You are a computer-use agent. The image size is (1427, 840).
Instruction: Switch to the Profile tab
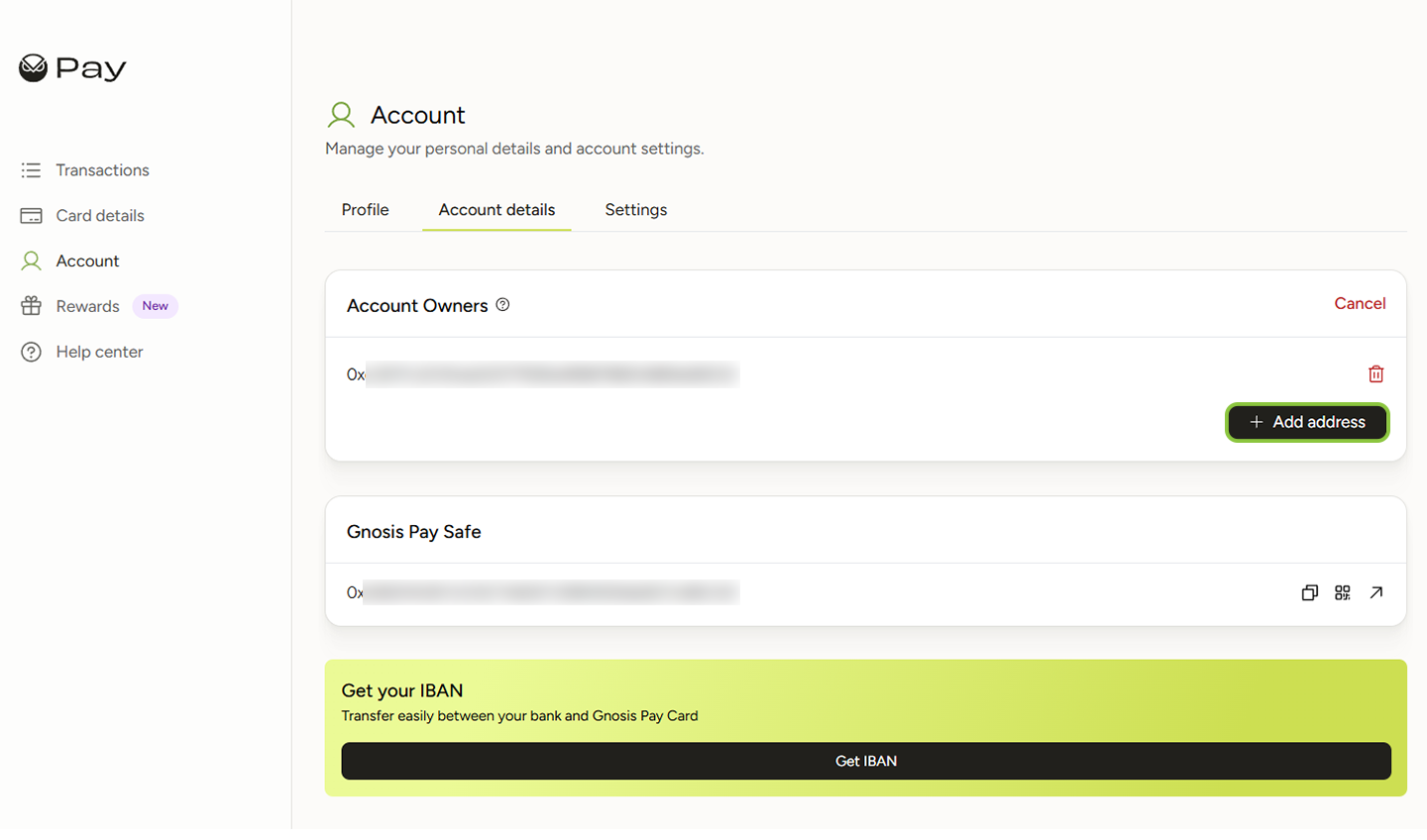pos(365,210)
